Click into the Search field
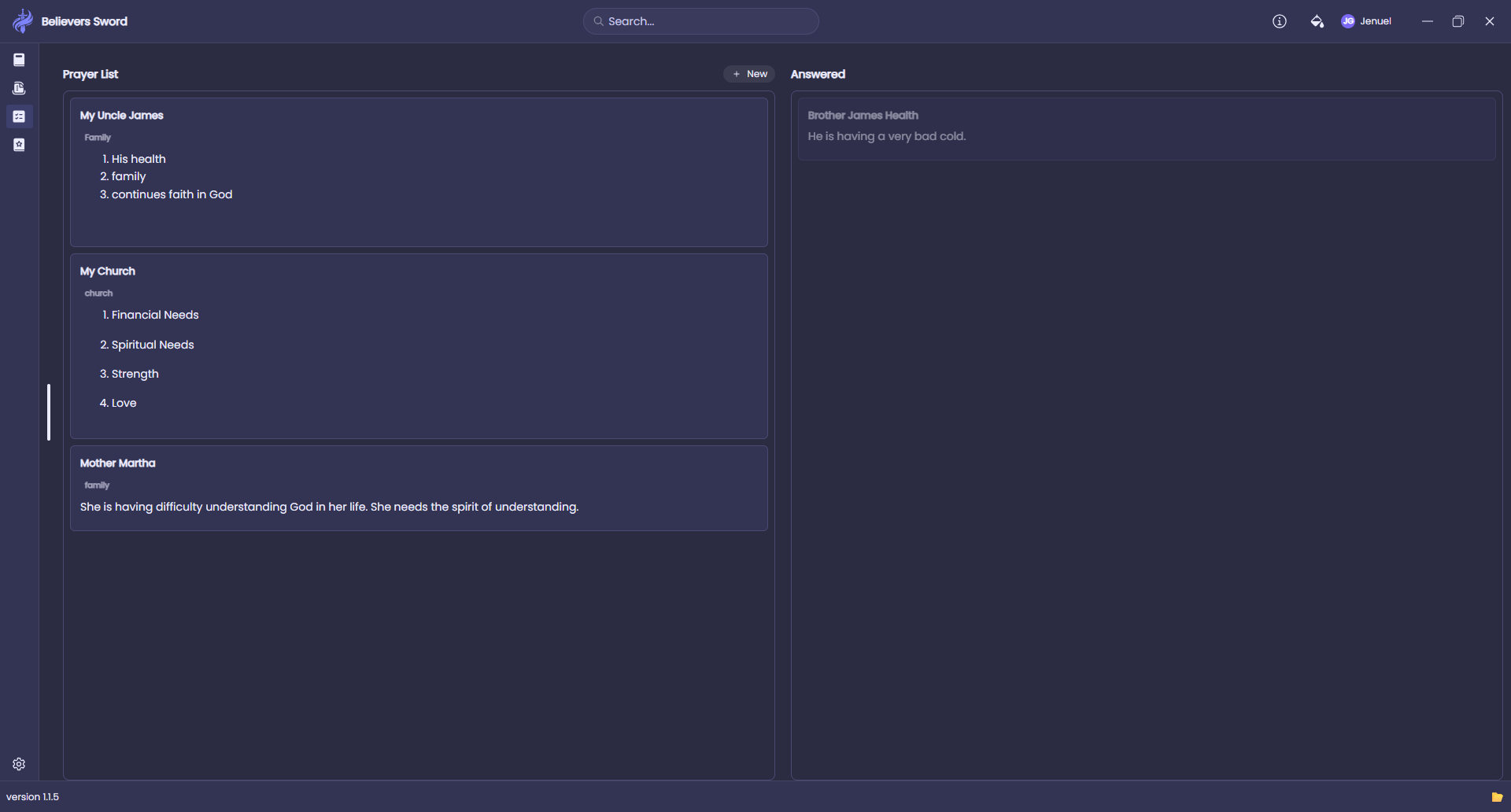This screenshot has height=812, width=1511. (x=700, y=21)
